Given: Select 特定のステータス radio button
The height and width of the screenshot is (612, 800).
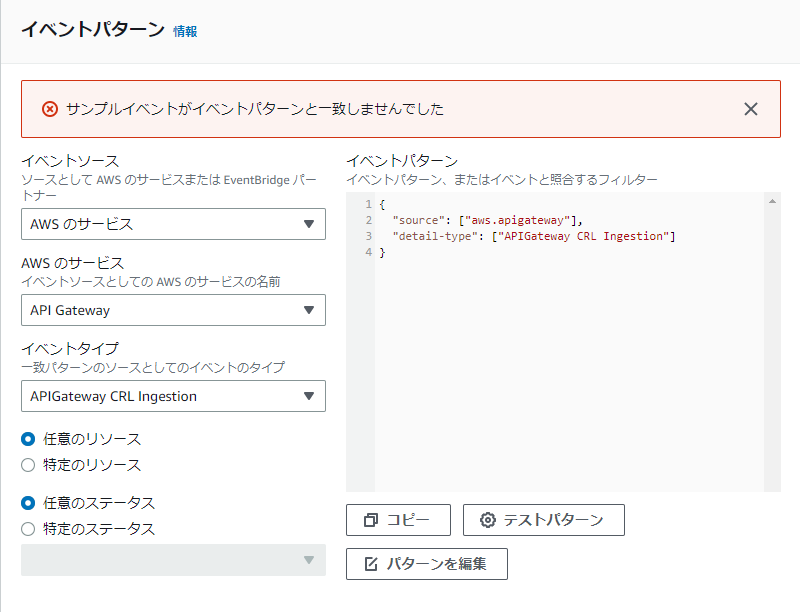Looking at the screenshot, I should coord(28,529).
